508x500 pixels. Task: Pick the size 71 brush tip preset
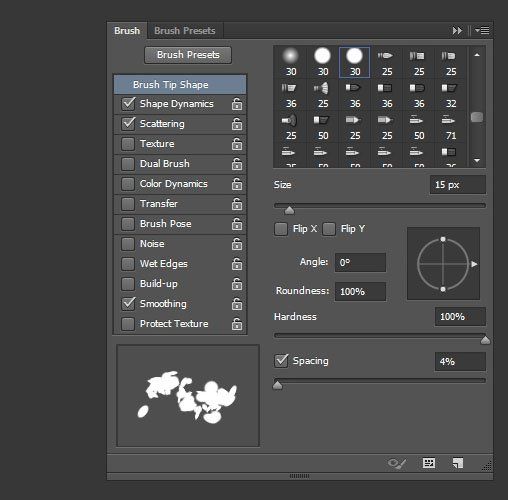[451, 127]
